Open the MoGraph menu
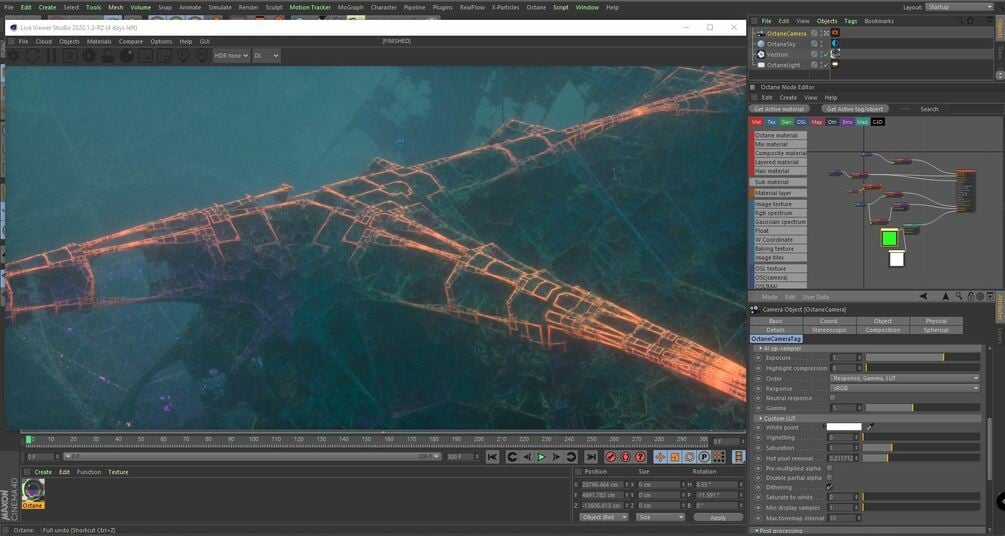This screenshot has width=1005, height=536. tap(351, 7)
